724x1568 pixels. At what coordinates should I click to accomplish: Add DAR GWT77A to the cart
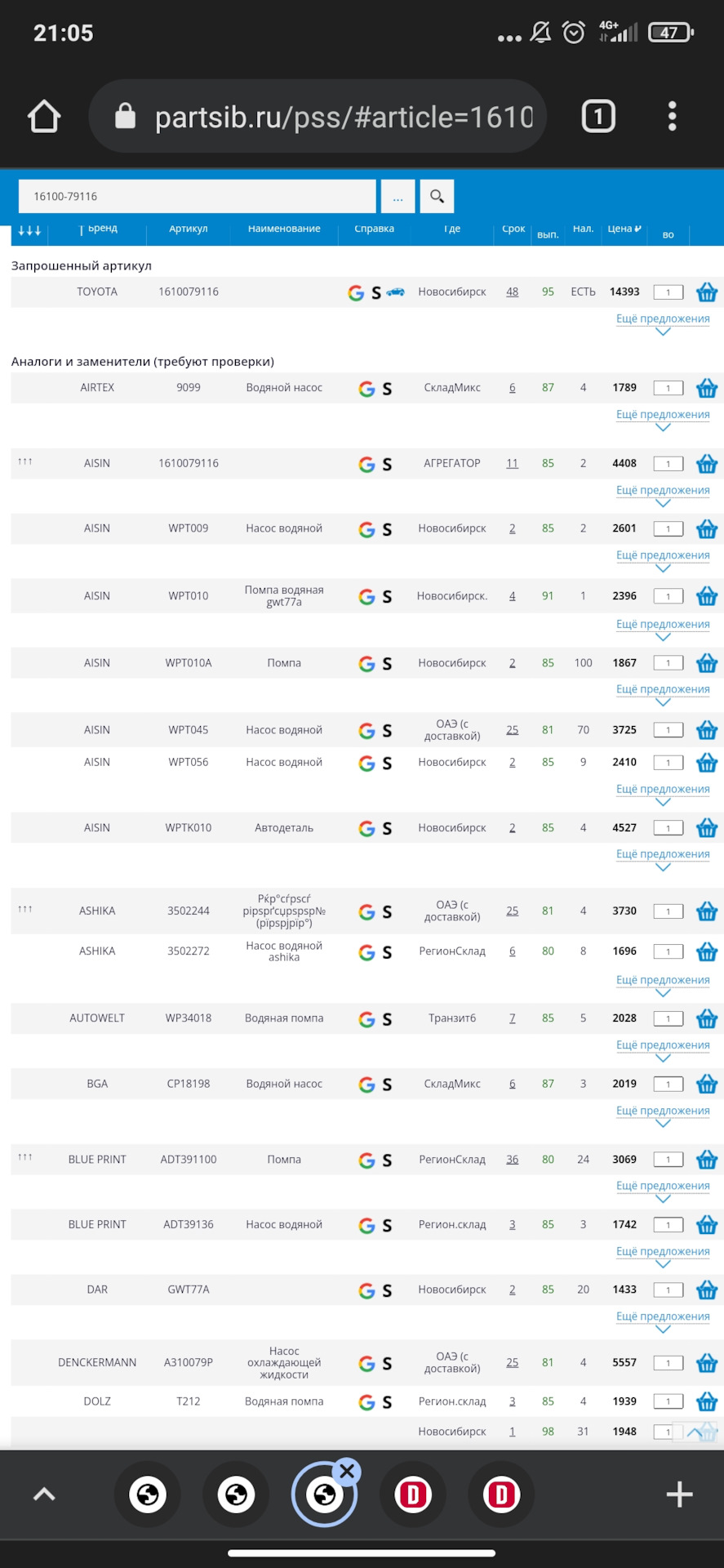point(707,1290)
